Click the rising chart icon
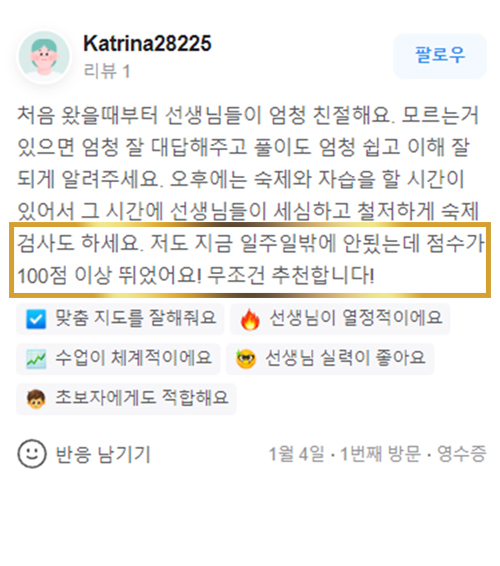The height and width of the screenshot is (566, 500). click(36, 359)
